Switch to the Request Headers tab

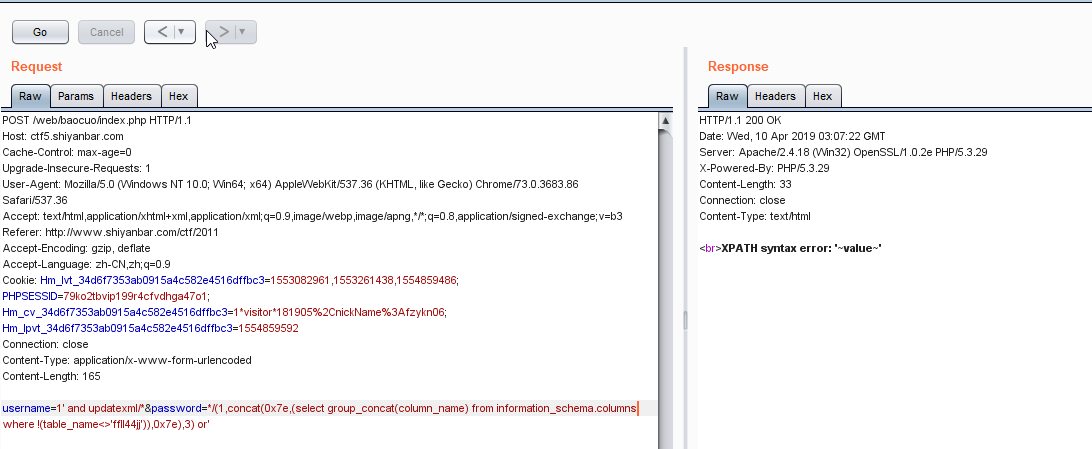tap(132, 96)
